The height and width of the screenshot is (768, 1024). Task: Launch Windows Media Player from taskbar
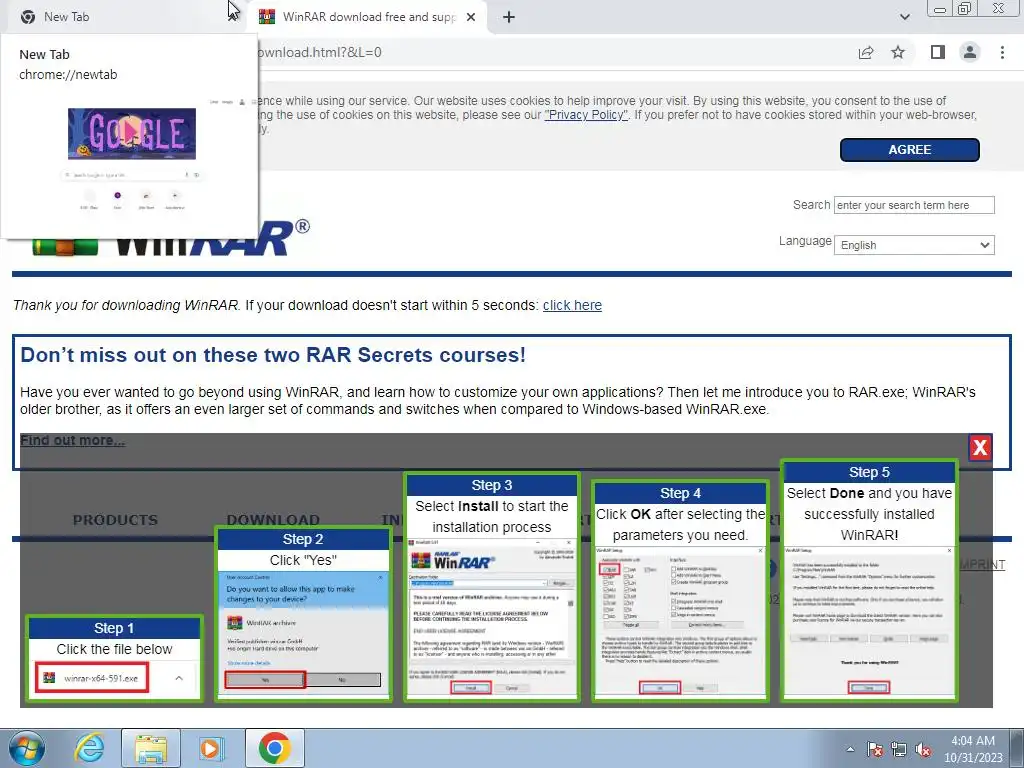point(210,748)
